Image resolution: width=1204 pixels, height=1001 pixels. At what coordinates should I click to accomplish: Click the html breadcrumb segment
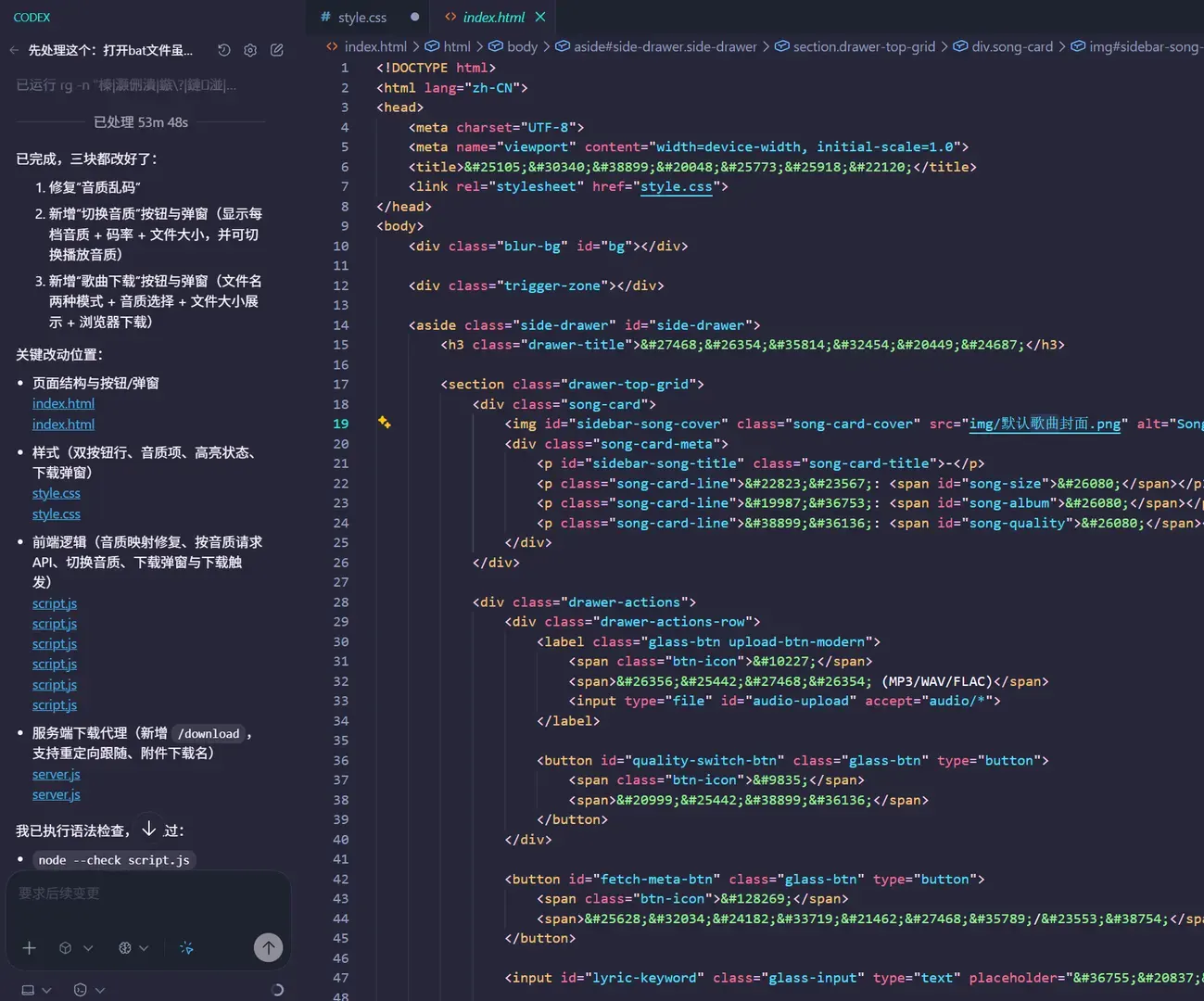(x=457, y=46)
